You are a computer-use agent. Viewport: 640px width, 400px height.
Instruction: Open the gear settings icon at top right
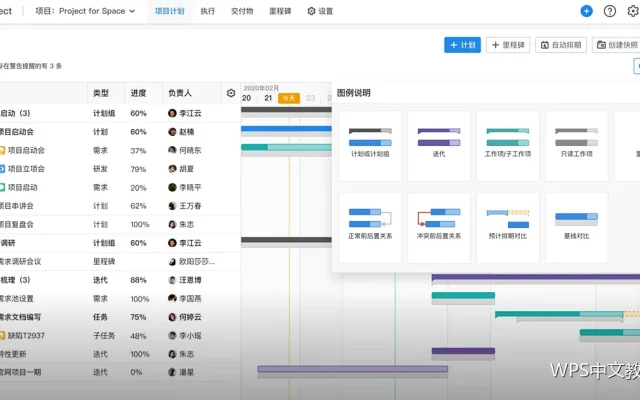(x=633, y=11)
